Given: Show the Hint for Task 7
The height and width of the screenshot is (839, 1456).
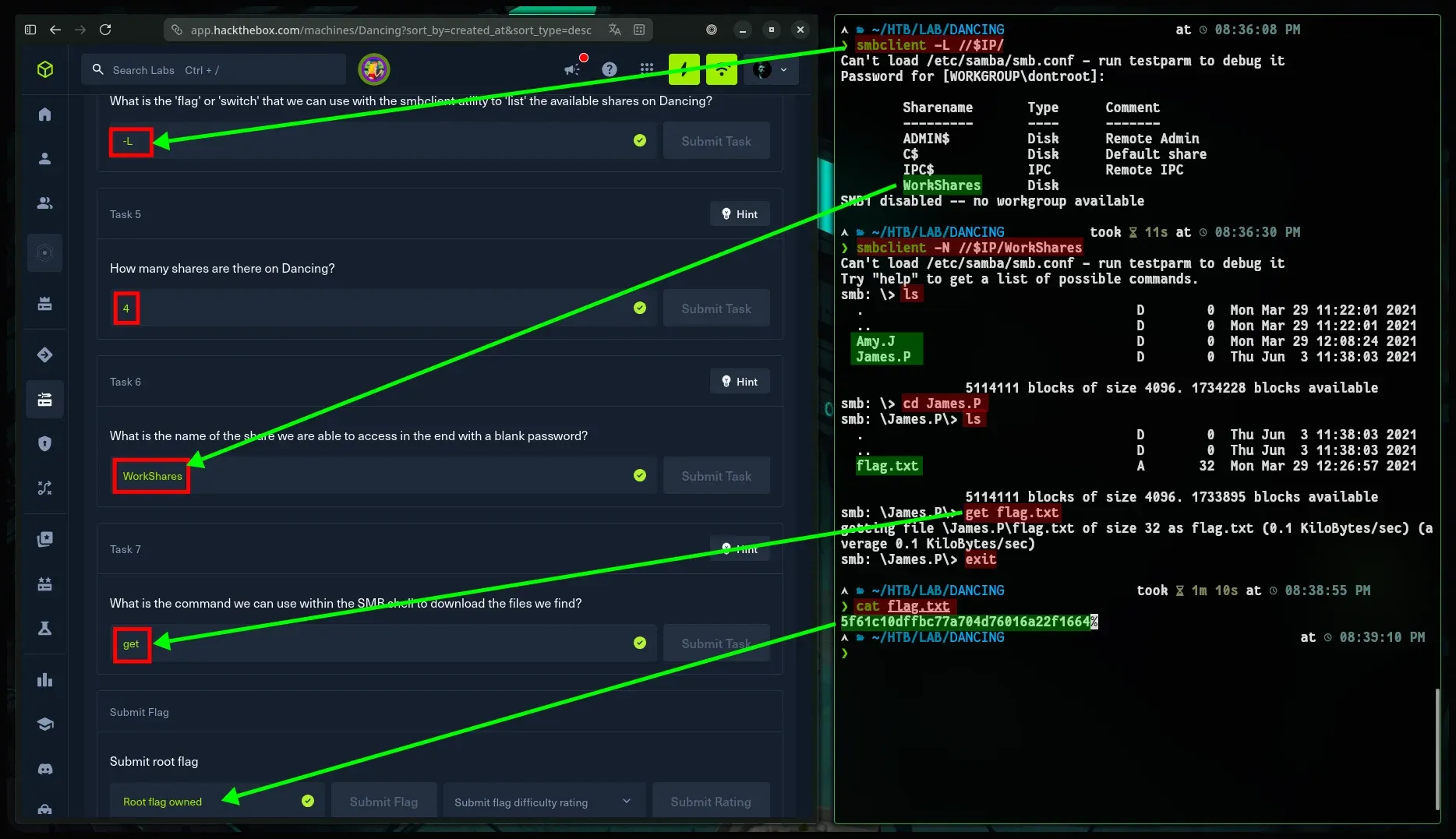Looking at the screenshot, I should (740, 549).
